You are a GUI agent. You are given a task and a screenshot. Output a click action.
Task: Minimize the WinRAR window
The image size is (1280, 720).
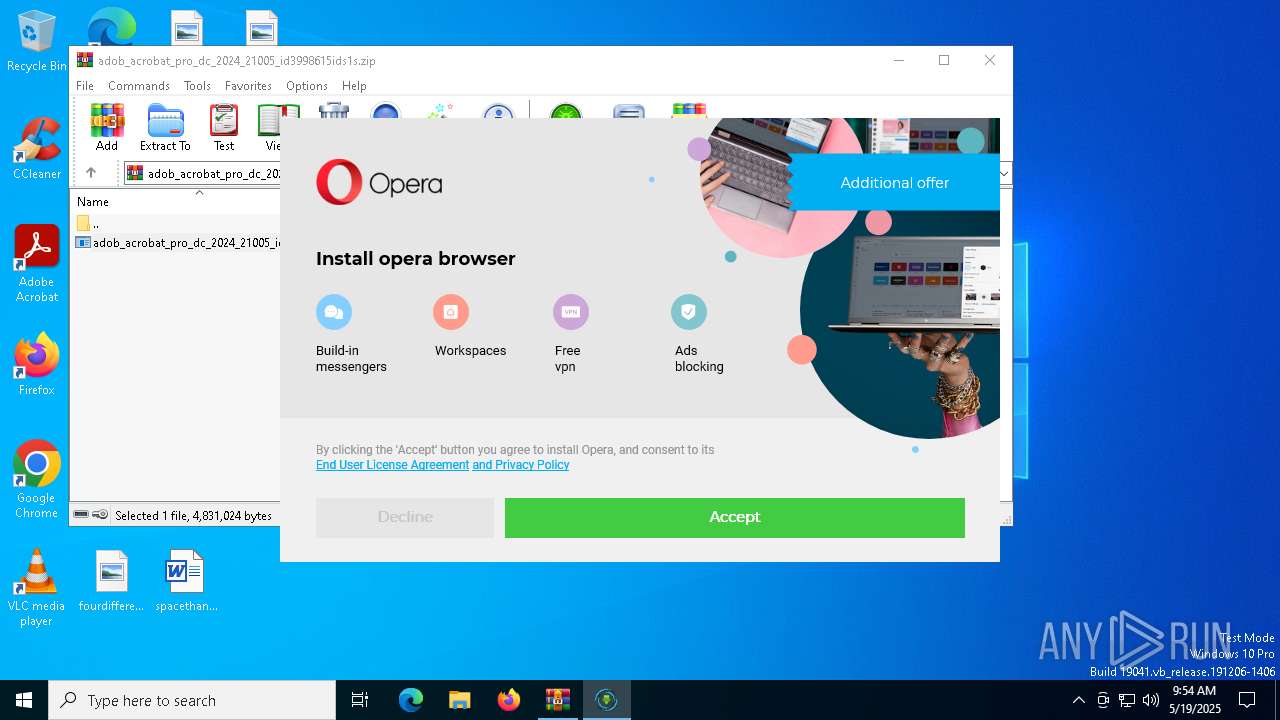pyautogui.click(x=898, y=60)
